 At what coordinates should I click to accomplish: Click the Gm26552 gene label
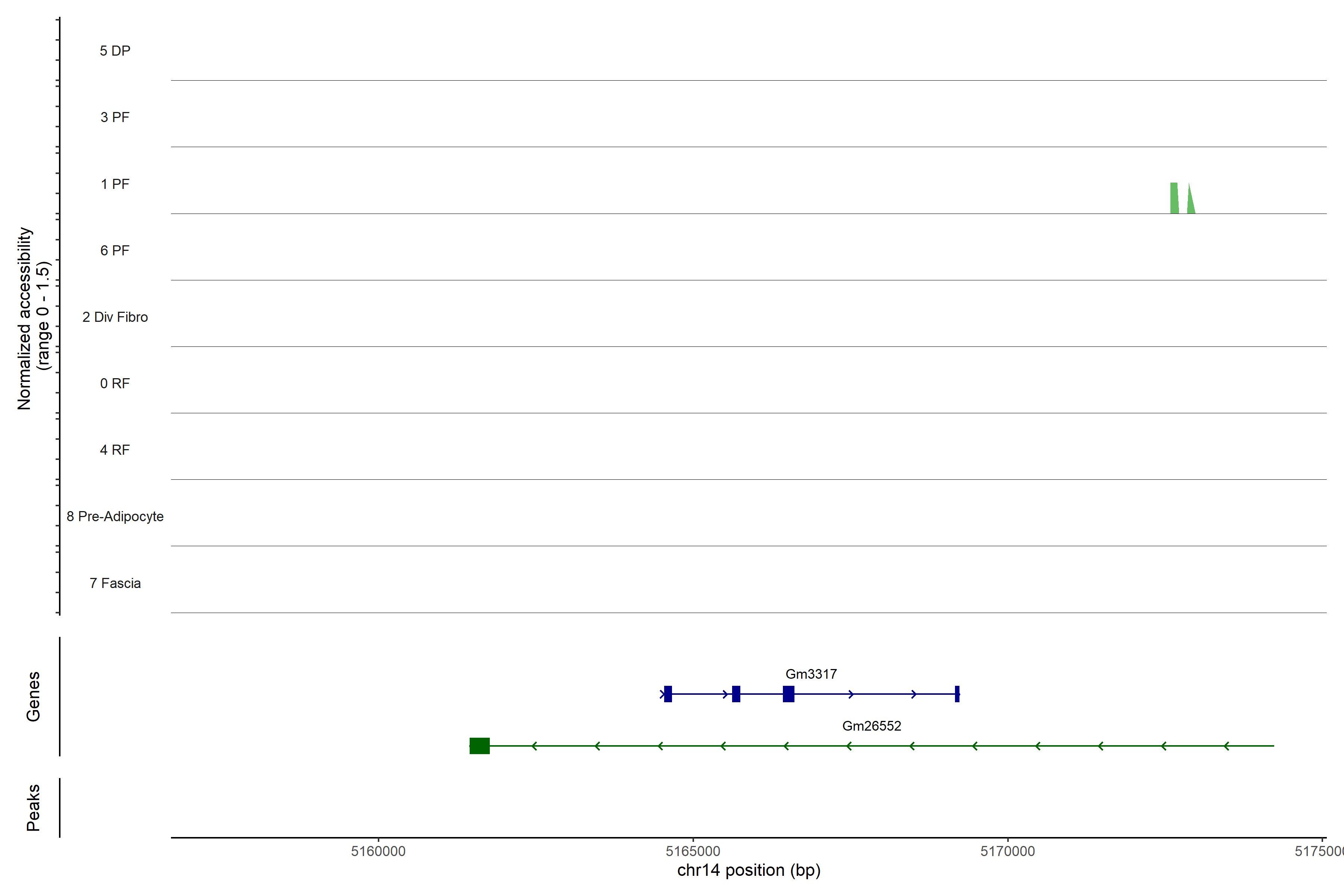click(871, 726)
